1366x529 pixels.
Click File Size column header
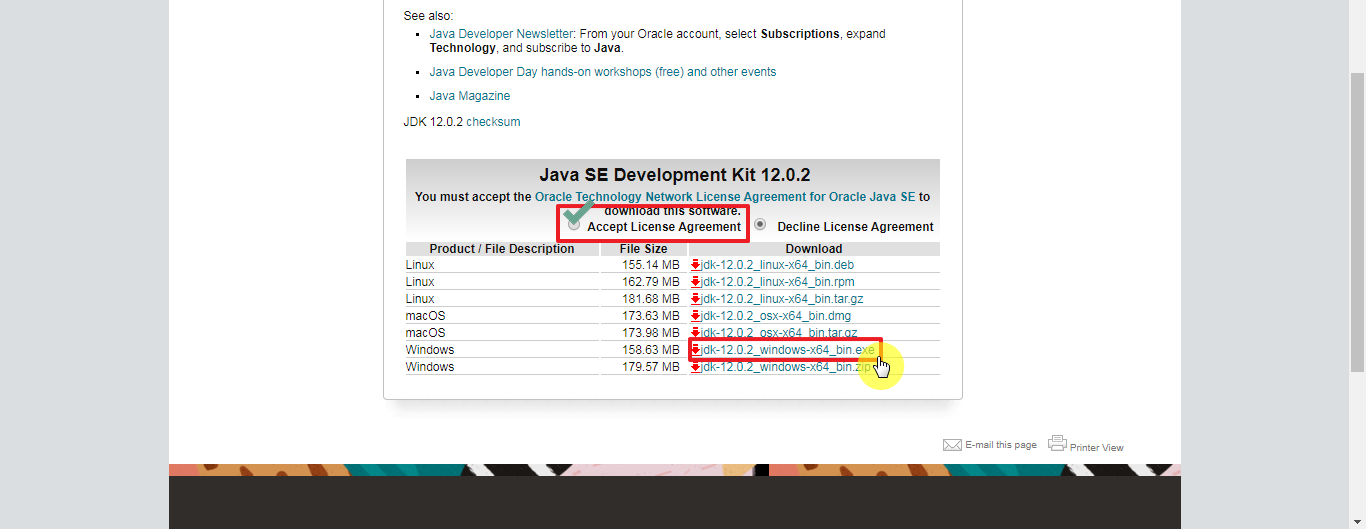pyautogui.click(x=643, y=249)
